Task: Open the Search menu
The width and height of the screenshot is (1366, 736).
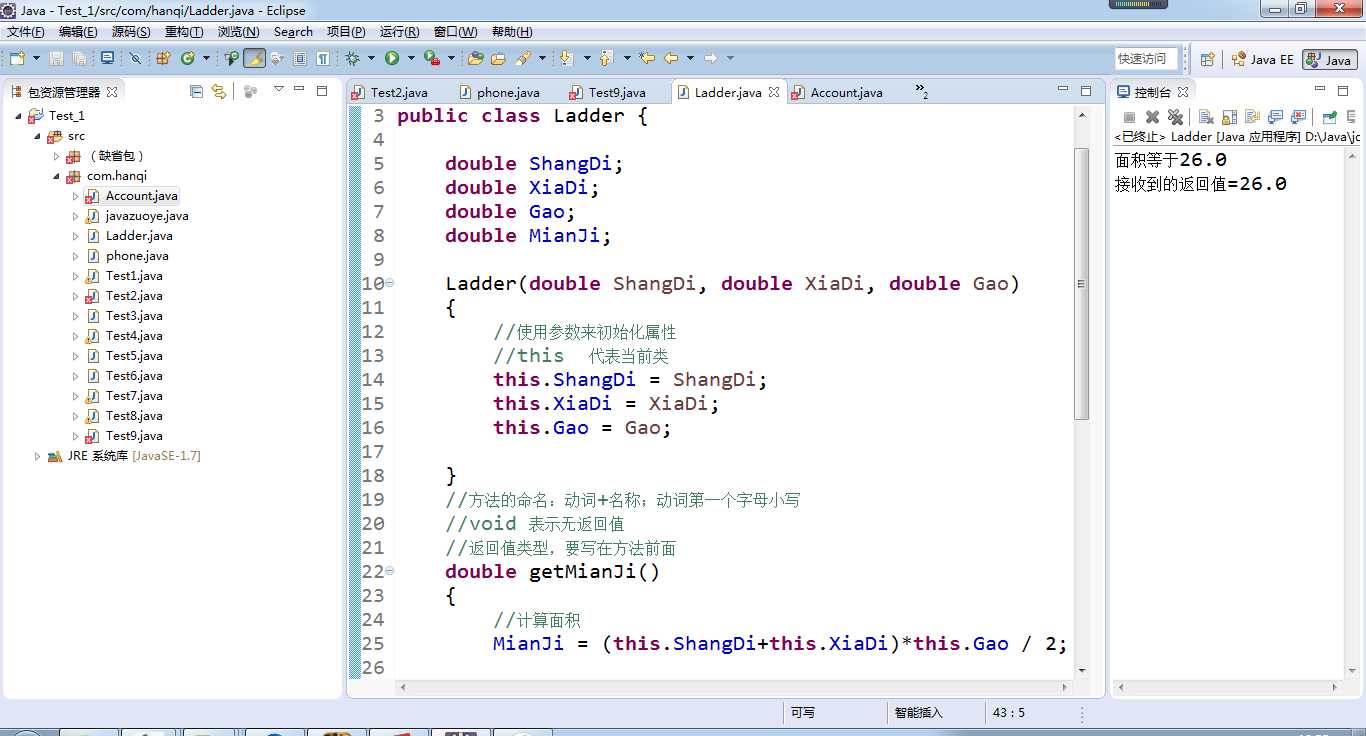Action: 293,32
